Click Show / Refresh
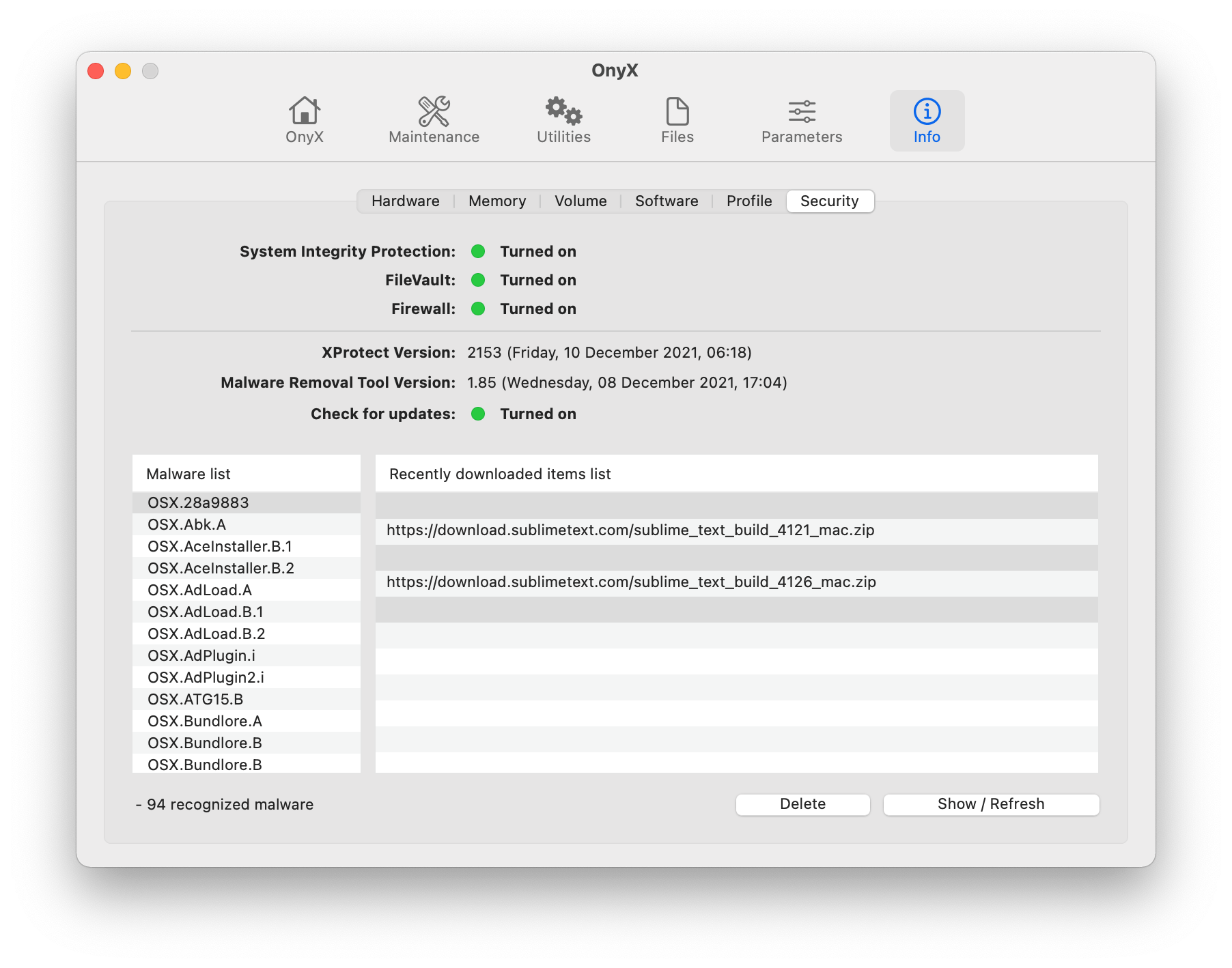 click(991, 804)
